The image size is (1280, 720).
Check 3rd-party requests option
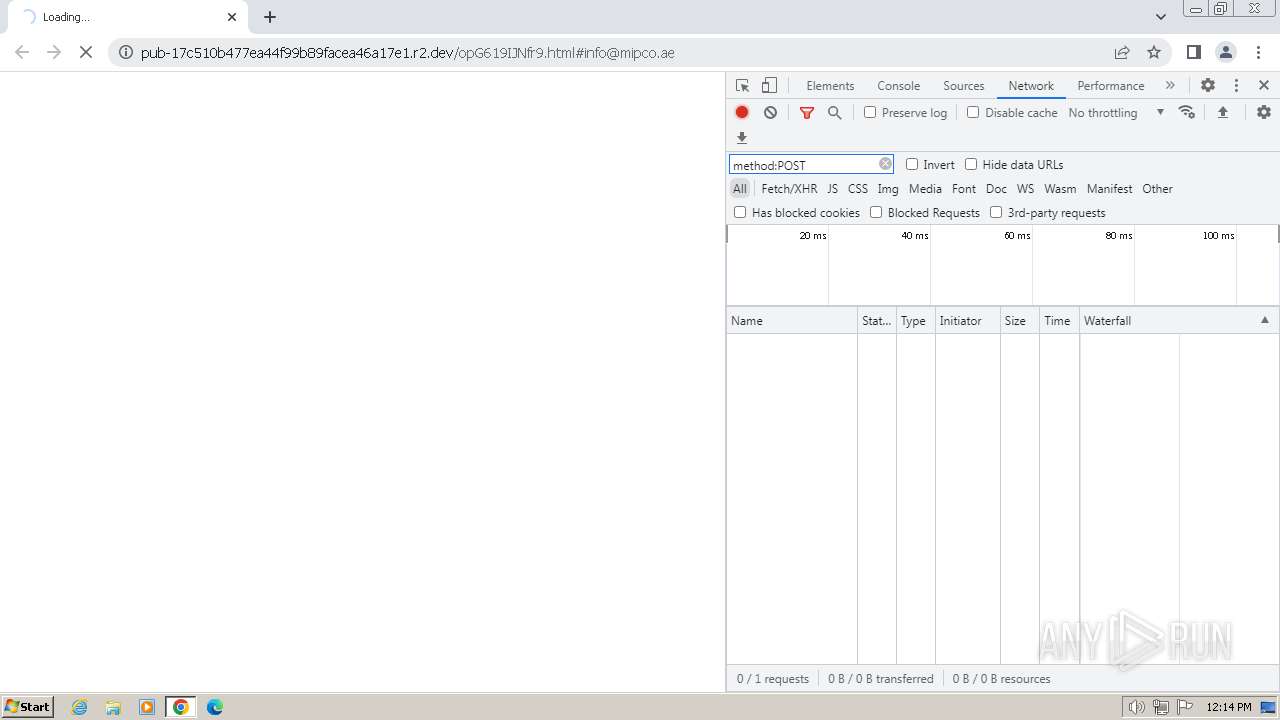pos(996,212)
